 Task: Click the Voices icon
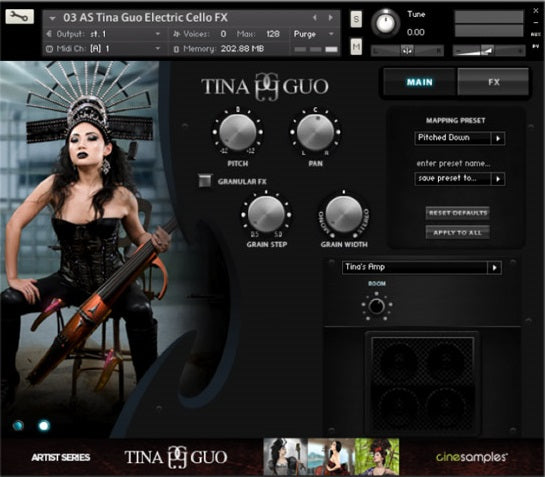[177, 34]
